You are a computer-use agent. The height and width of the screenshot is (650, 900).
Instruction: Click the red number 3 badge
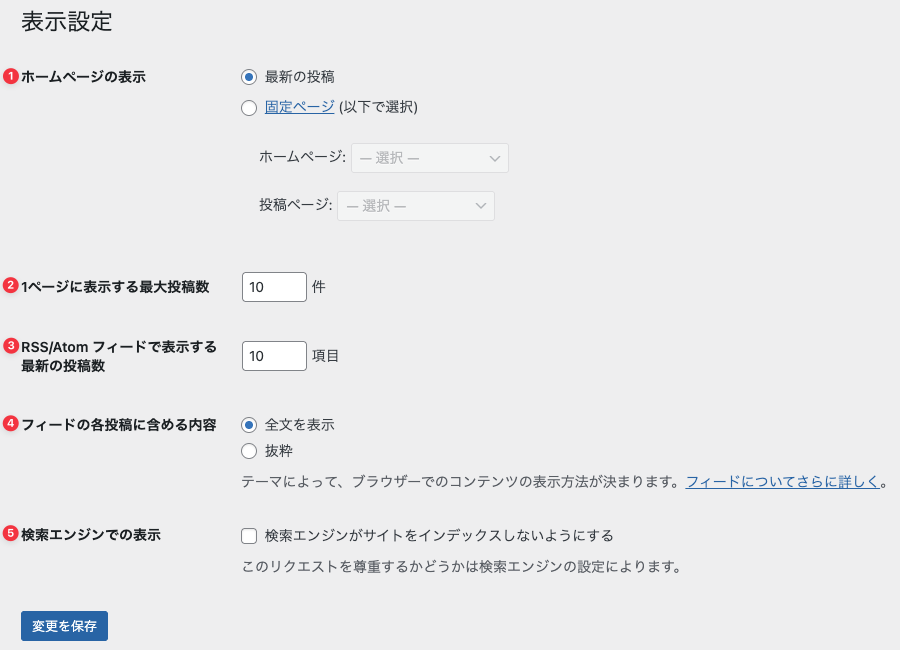(x=11, y=346)
